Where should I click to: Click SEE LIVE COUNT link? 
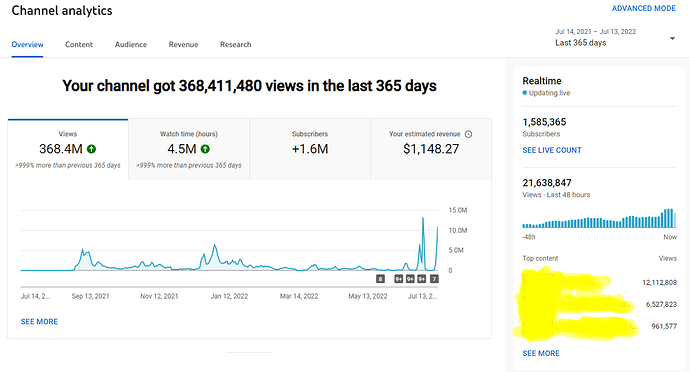coord(552,150)
